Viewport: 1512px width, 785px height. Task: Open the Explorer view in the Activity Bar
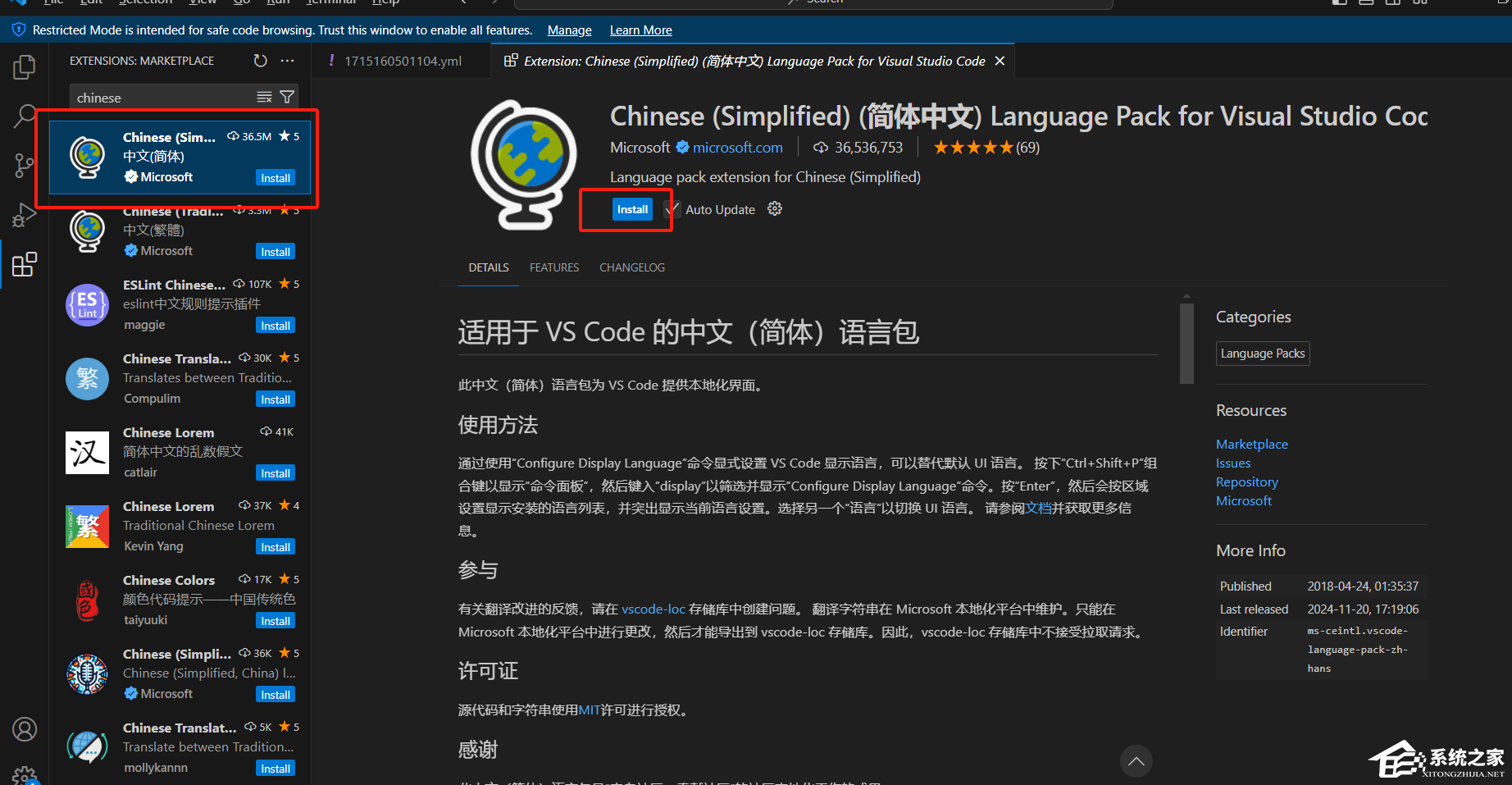(25, 66)
